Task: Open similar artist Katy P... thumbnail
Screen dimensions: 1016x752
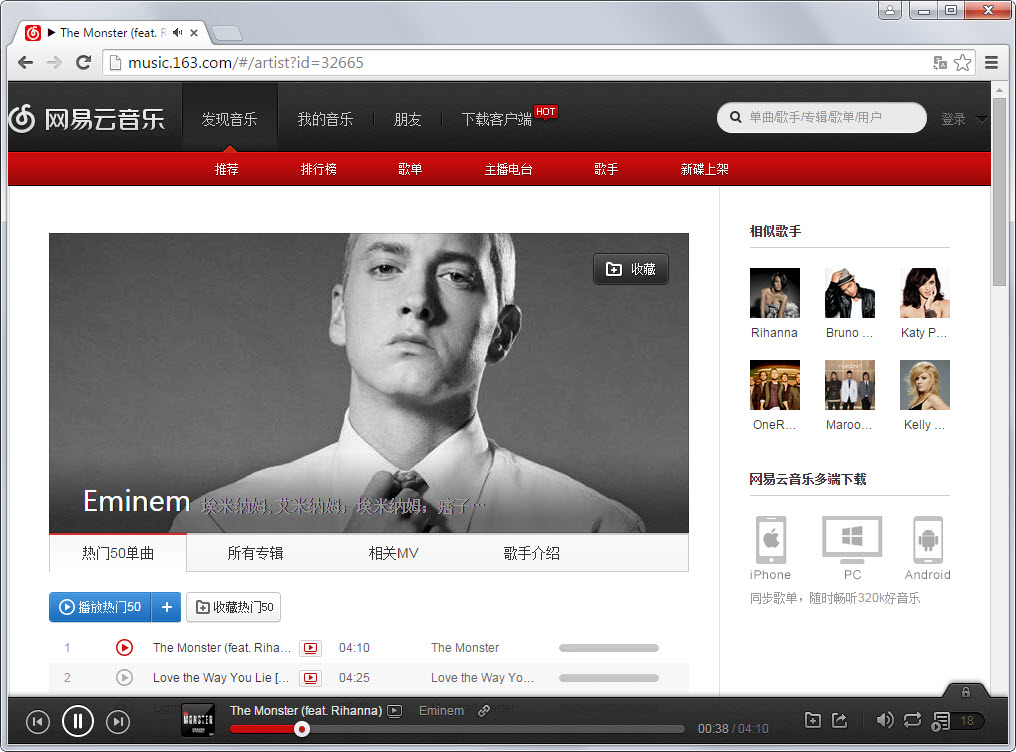Action: (925, 293)
